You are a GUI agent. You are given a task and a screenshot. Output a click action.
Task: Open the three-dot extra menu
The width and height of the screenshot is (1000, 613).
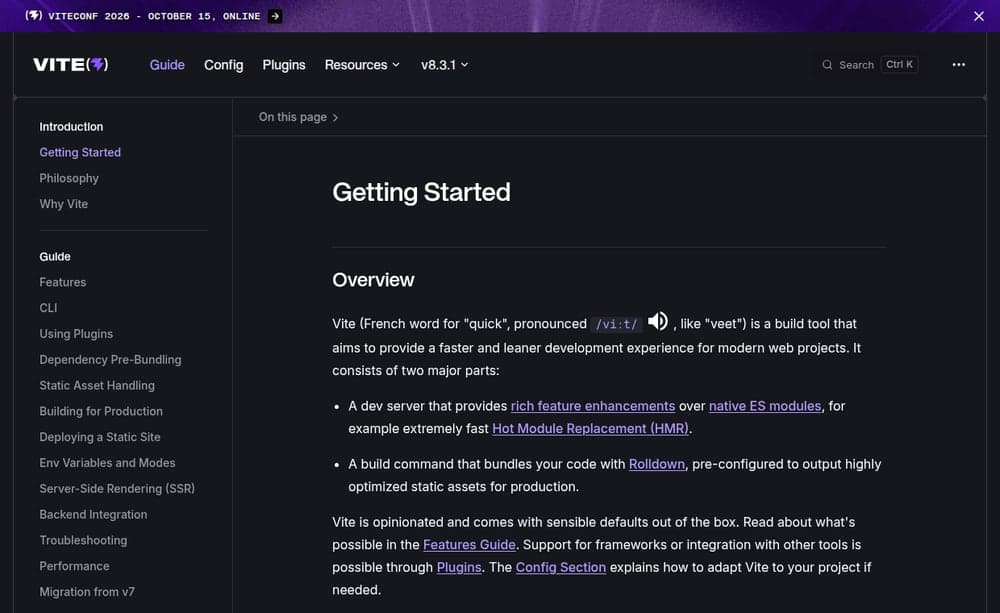coord(958,64)
